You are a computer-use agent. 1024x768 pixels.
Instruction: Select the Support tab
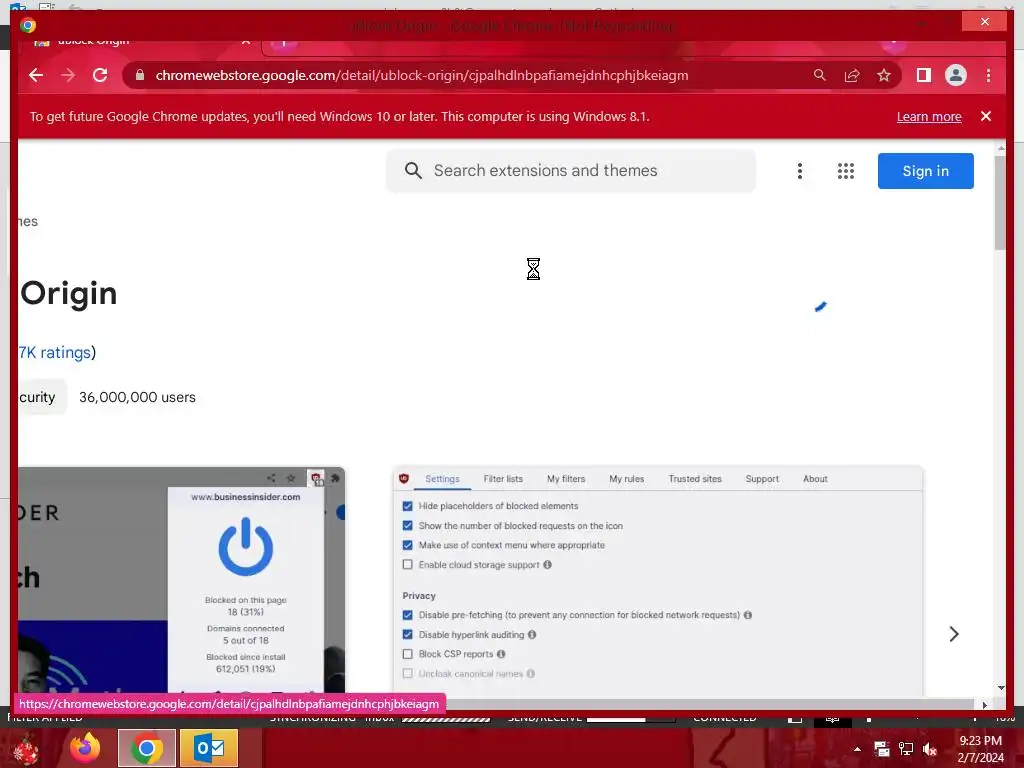pos(762,479)
